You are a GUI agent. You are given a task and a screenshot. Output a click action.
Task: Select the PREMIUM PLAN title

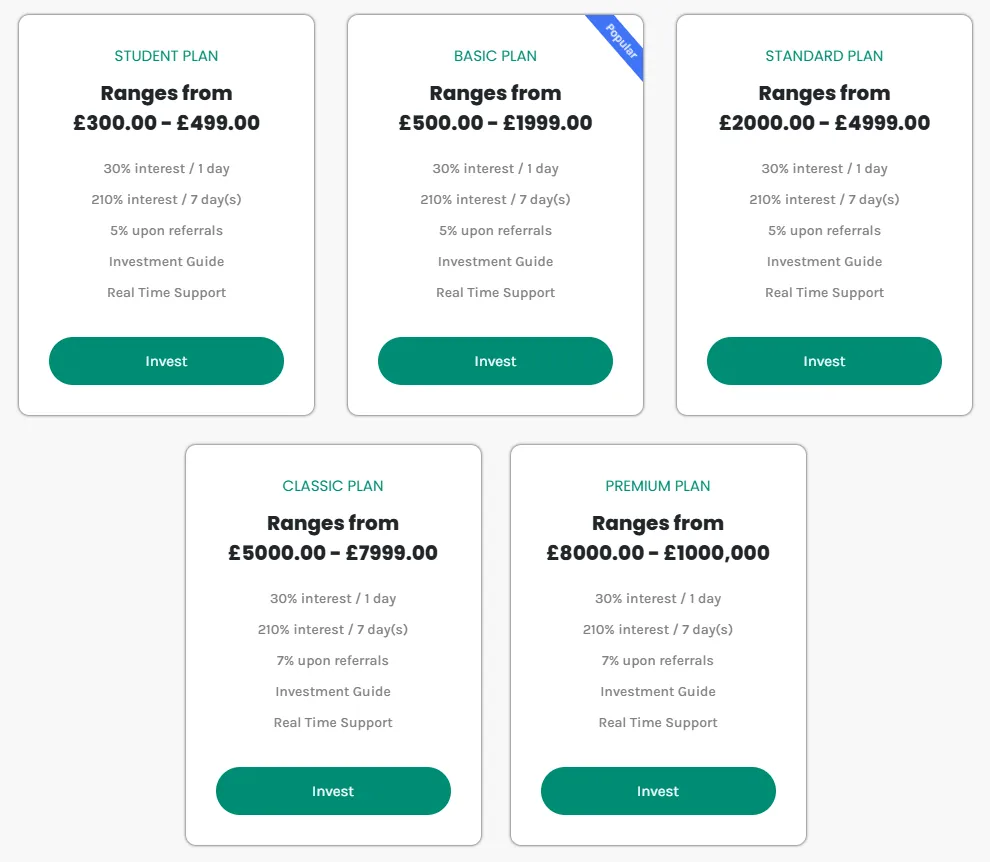pyautogui.click(x=658, y=486)
